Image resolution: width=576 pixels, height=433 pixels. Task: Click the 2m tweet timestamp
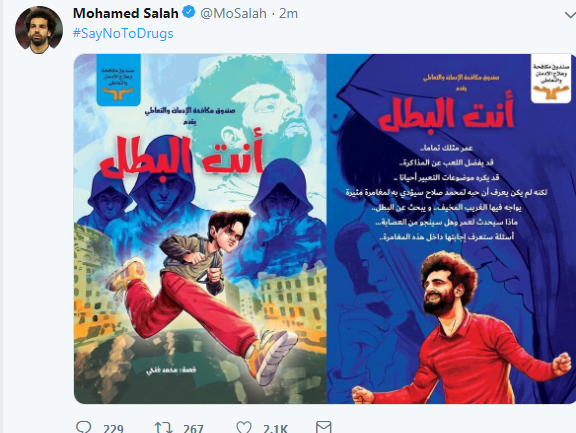coord(288,14)
